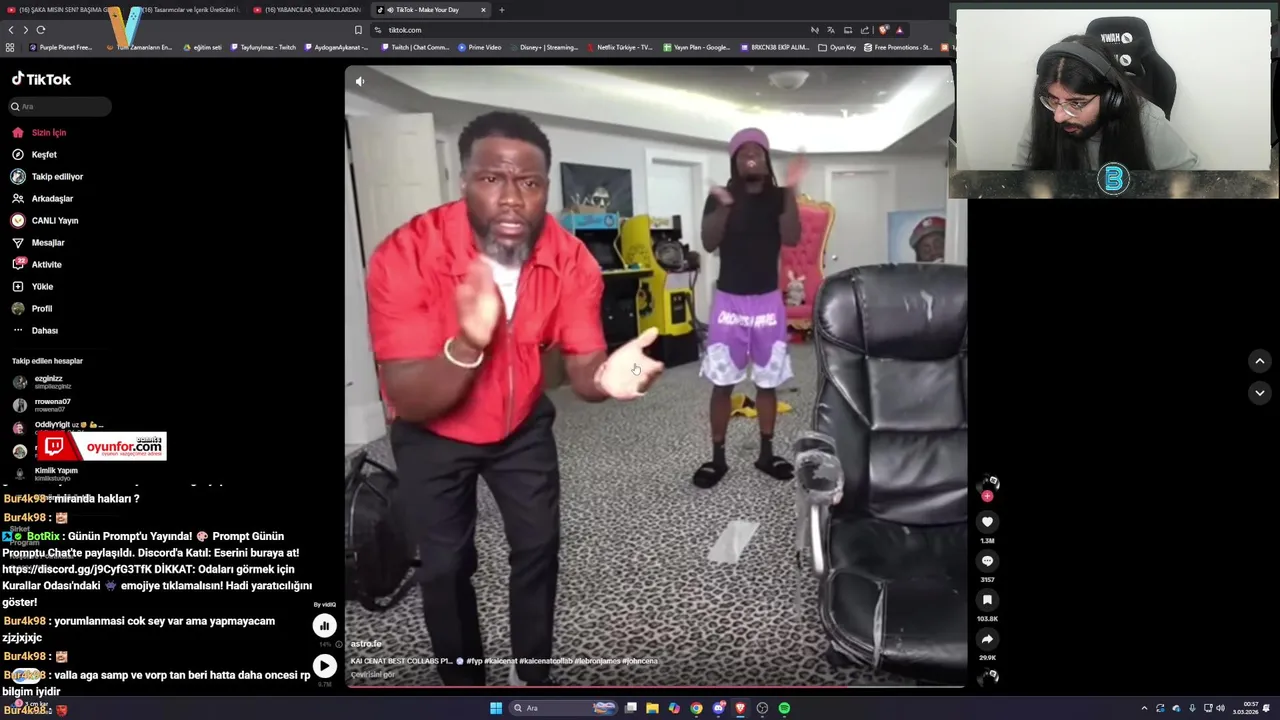The height and width of the screenshot is (720, 1280).
Task: Open Keşfet in the sidebar
Action: pyautogui.click(x=35, y=155)
